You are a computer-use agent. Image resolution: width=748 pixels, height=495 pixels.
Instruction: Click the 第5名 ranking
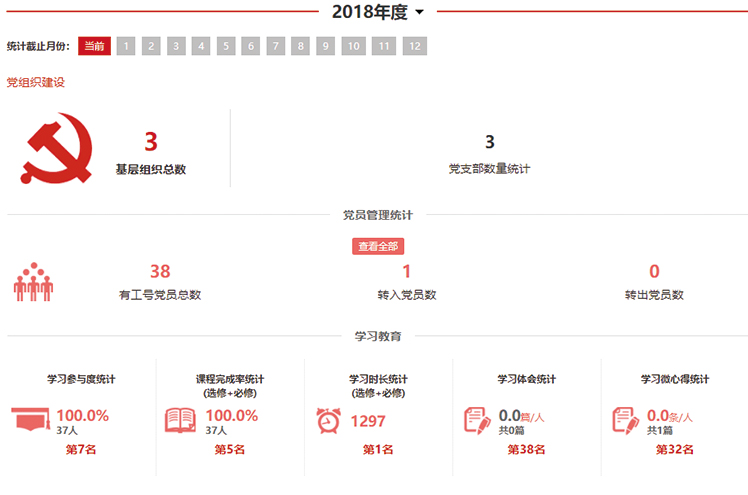[x=230, y=449]
